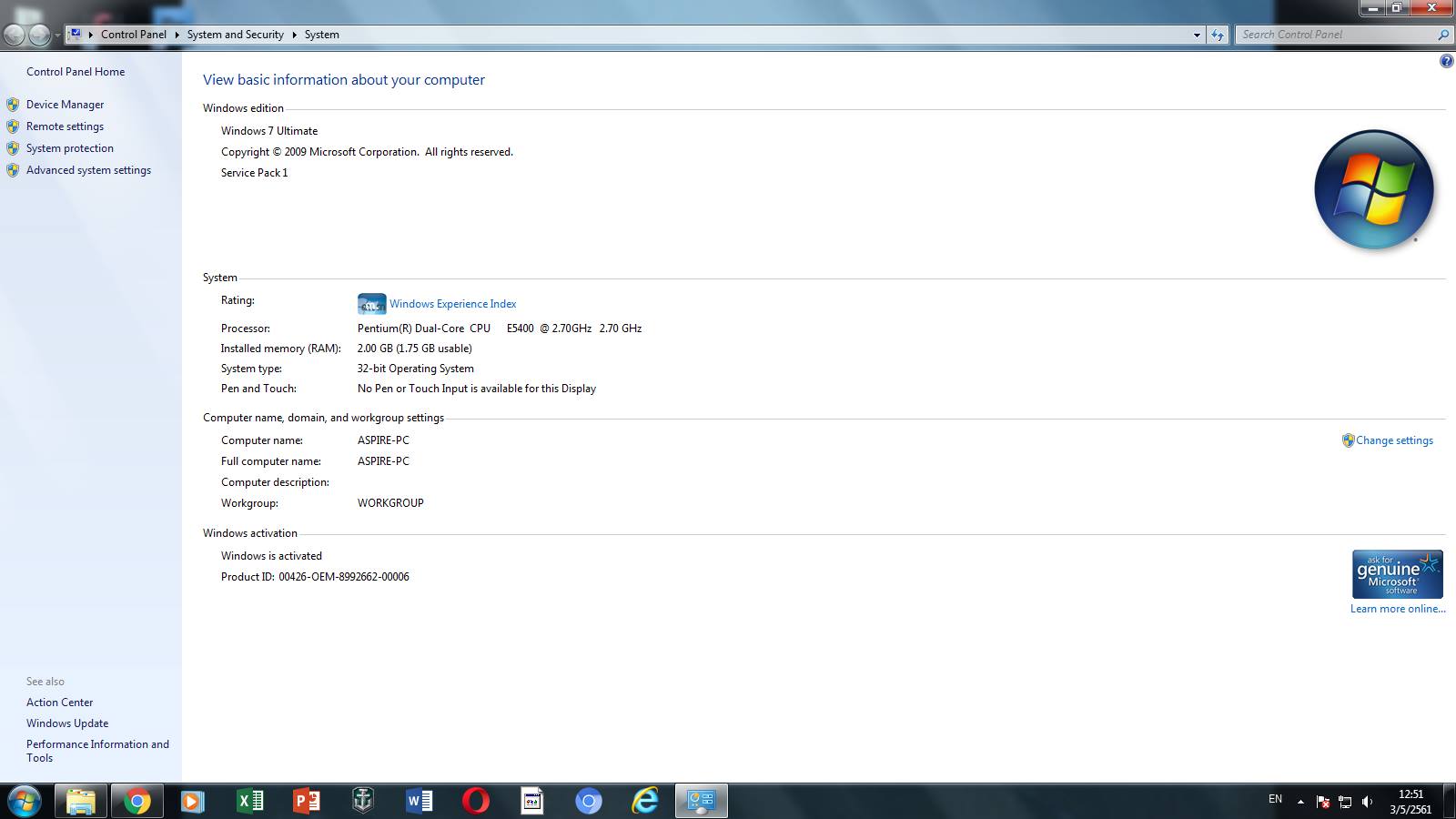Image resolution: width=1456 pixels, height=819 pixels.
Task: Open Google Chrome from taskbar
Action: pyautogui.click(x=137, y=802)
